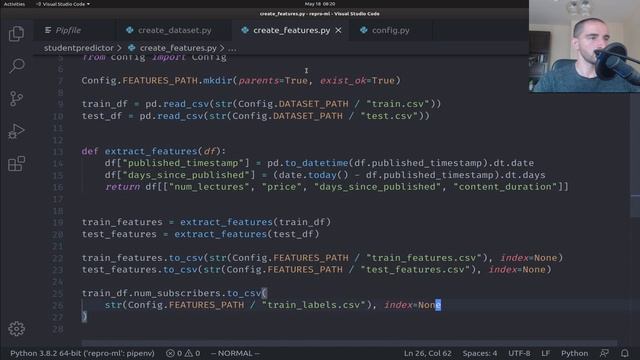
Task: Click the webcam video overlay
Action: coord(584,46)
